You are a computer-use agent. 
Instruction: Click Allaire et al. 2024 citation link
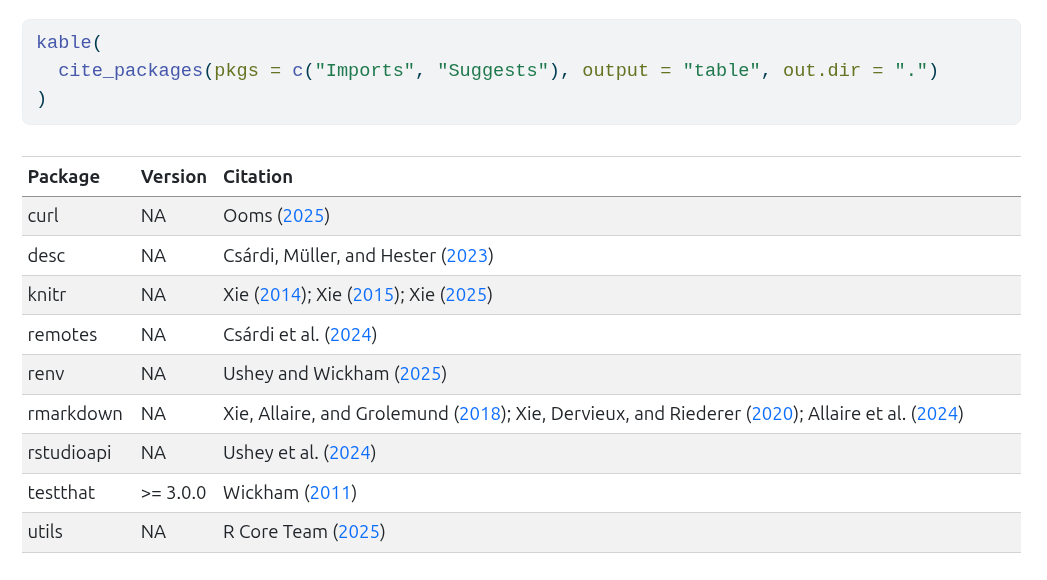[937, 414]
